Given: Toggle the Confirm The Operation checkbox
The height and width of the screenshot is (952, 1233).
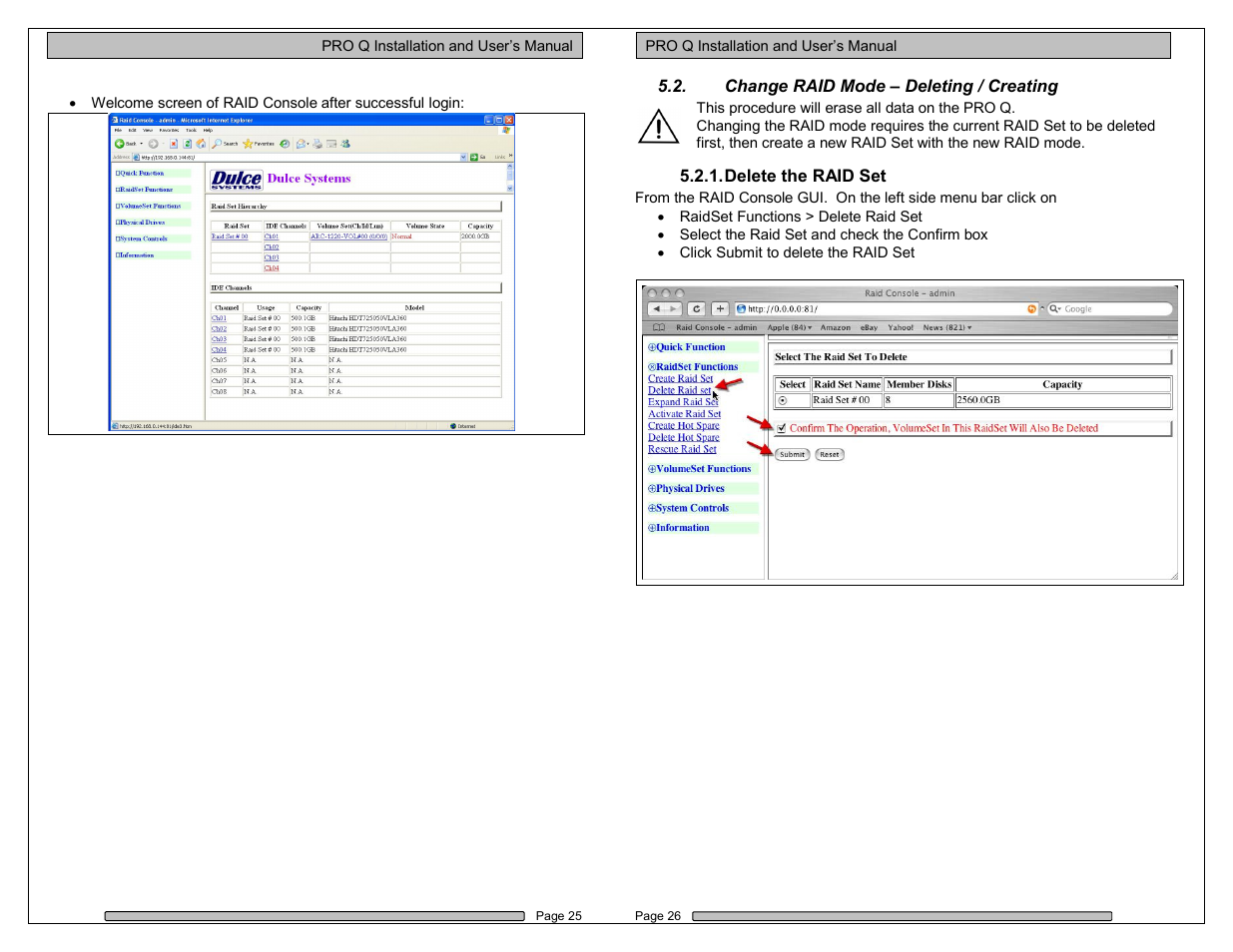Looking at the screenshot, I should pyautogui.click(x=781, y=428).
